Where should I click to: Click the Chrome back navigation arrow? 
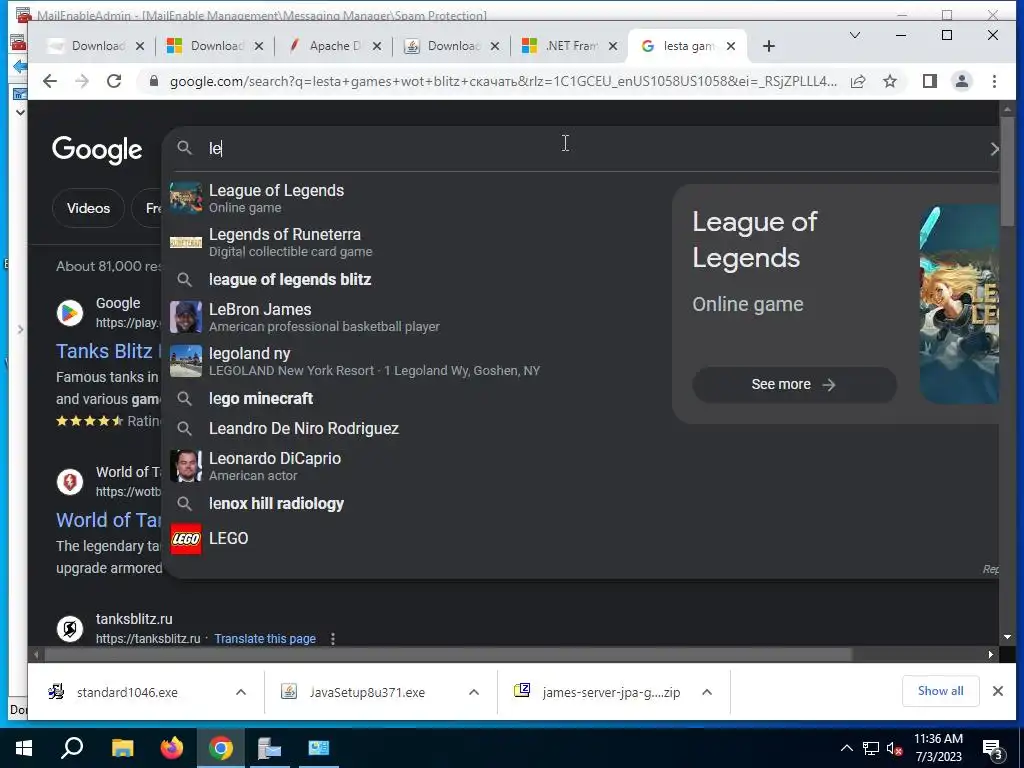pyautogui.click(x=50, y=81)
